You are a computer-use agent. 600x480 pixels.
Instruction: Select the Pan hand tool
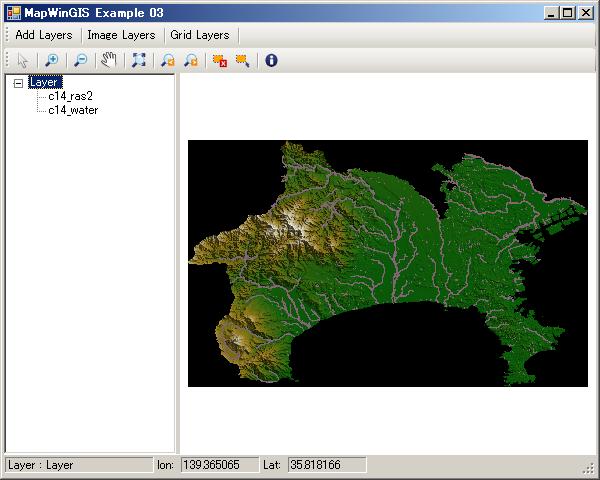109,60
